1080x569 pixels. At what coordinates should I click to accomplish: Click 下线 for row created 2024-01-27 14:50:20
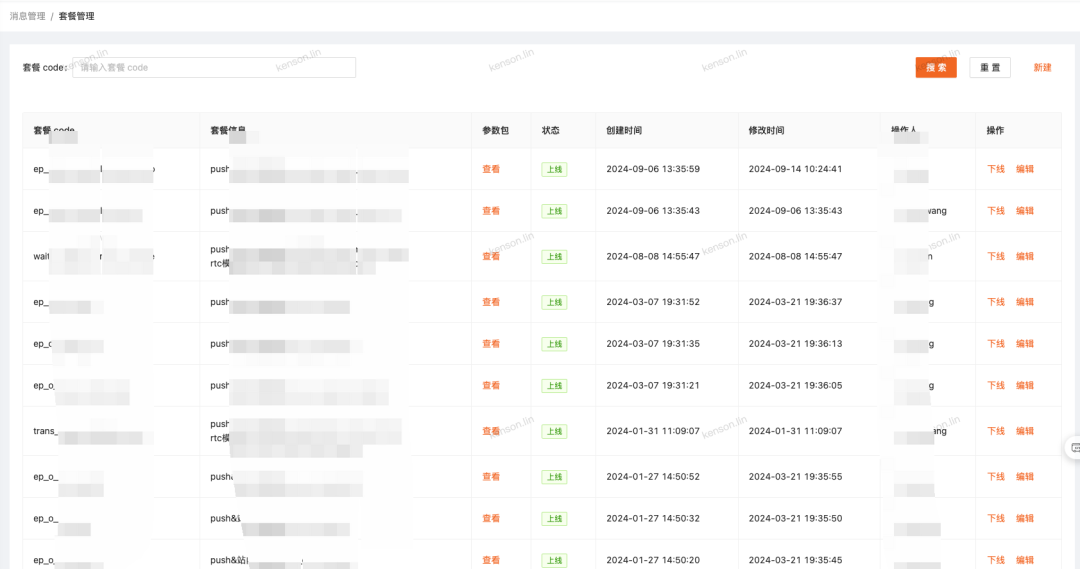tap(996, 560)
